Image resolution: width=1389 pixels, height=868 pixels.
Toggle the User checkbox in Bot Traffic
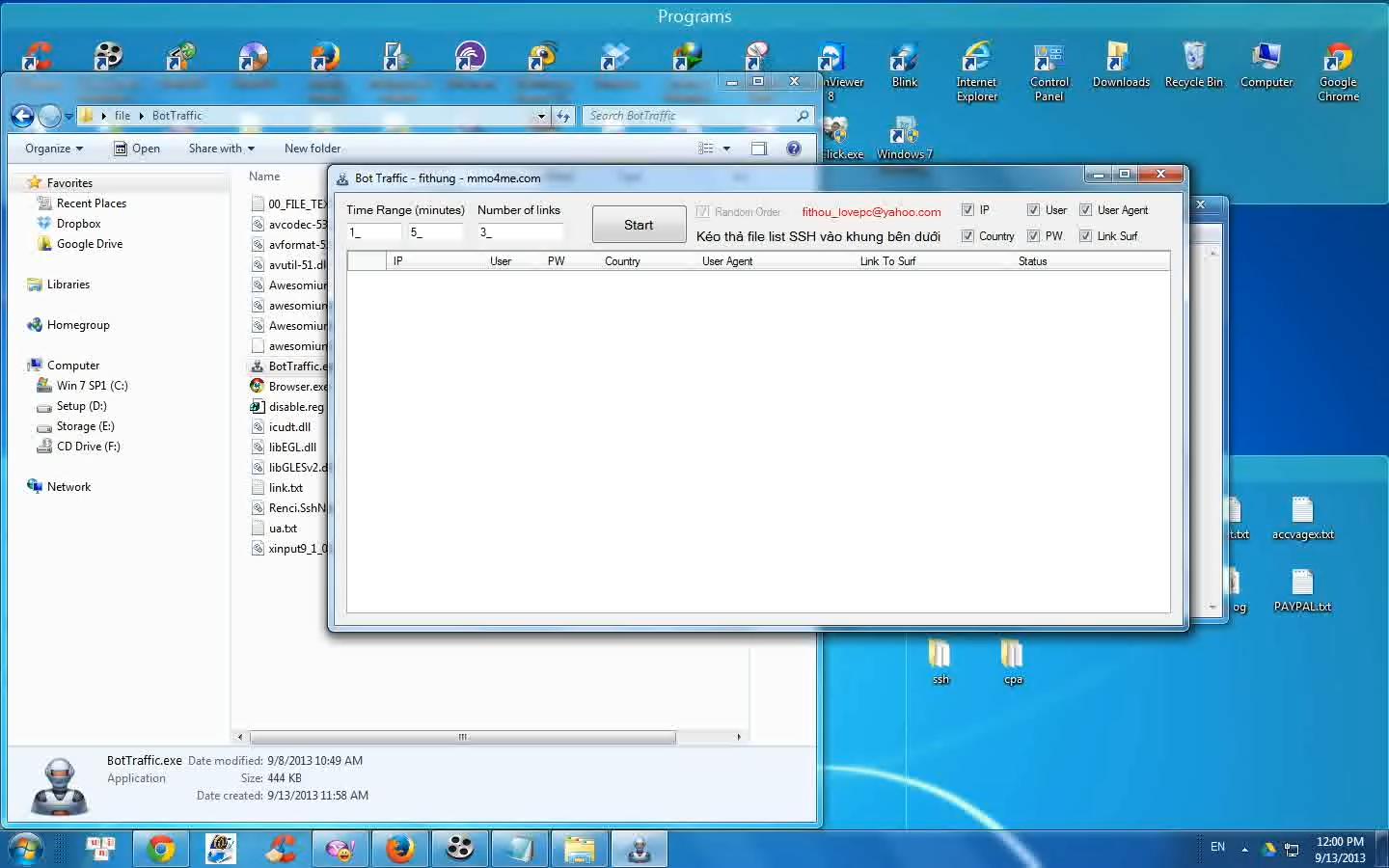(1033, 209)
